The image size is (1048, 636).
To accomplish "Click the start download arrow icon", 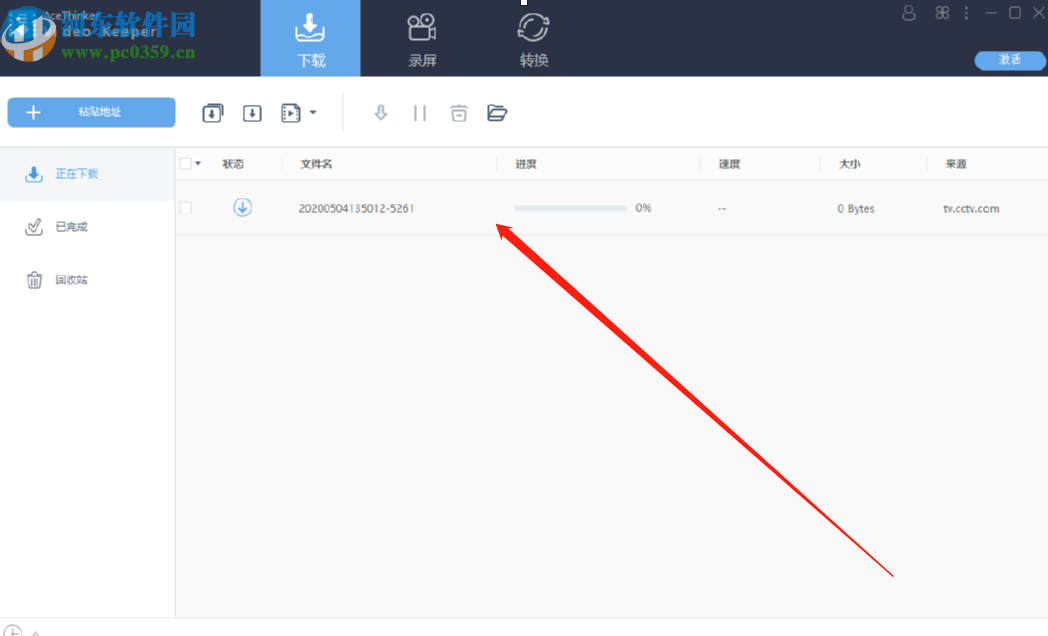I will [x=381, y=113].
